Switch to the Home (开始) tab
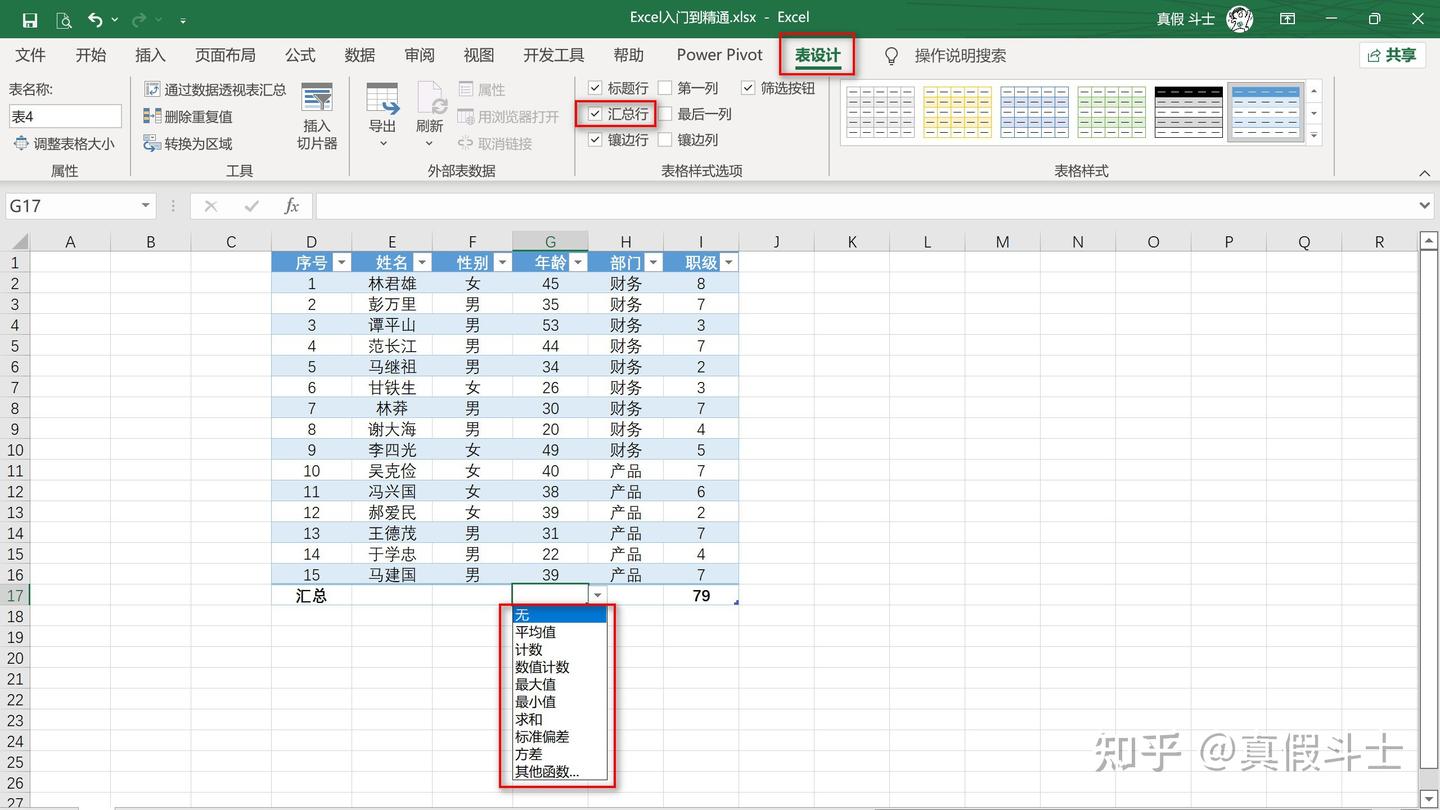The width and height of the screenshot is (1440, 810). click(90, 55)
